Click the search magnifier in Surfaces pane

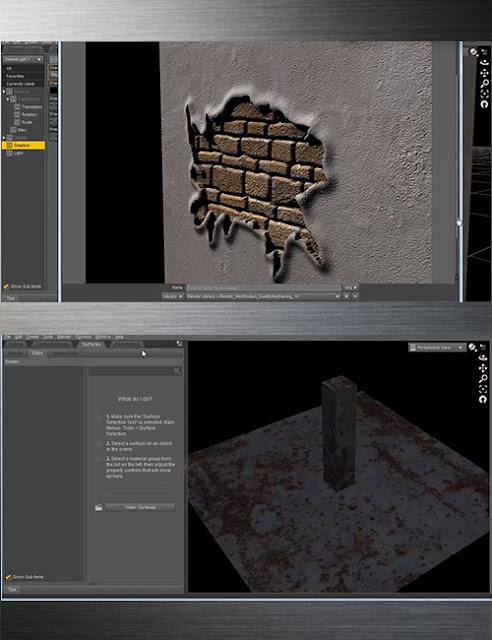[x=177, y=371]
